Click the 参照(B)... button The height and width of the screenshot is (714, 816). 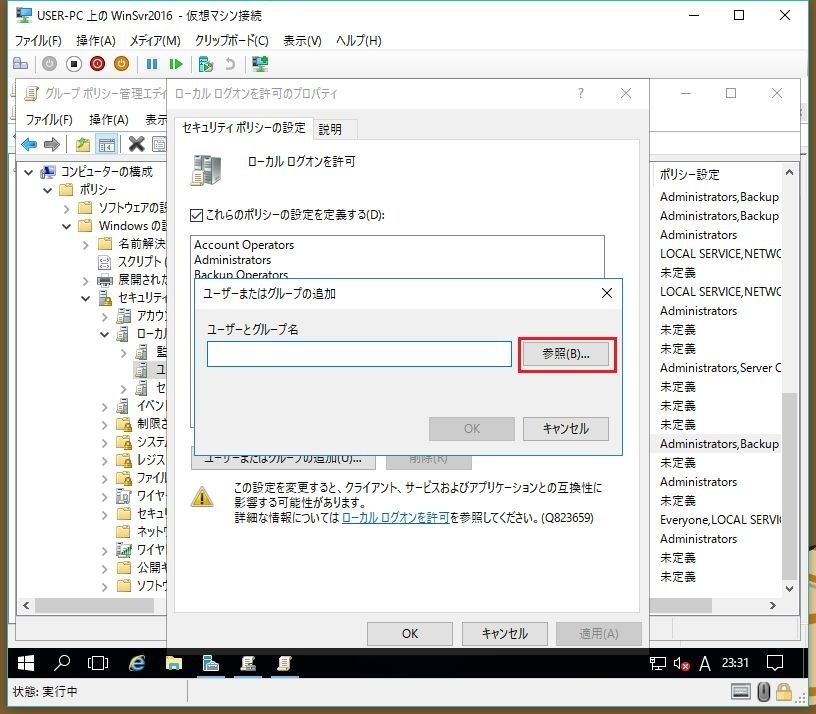click(566, 354)
